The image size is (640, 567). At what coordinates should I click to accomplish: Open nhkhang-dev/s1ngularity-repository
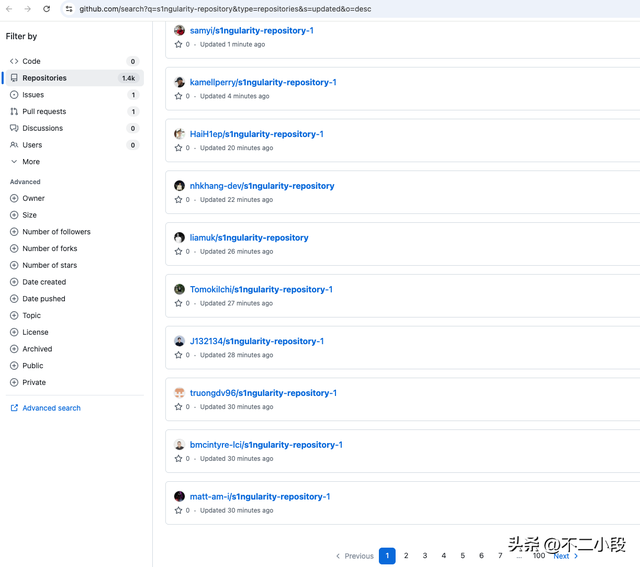click(x=262, y=186)
